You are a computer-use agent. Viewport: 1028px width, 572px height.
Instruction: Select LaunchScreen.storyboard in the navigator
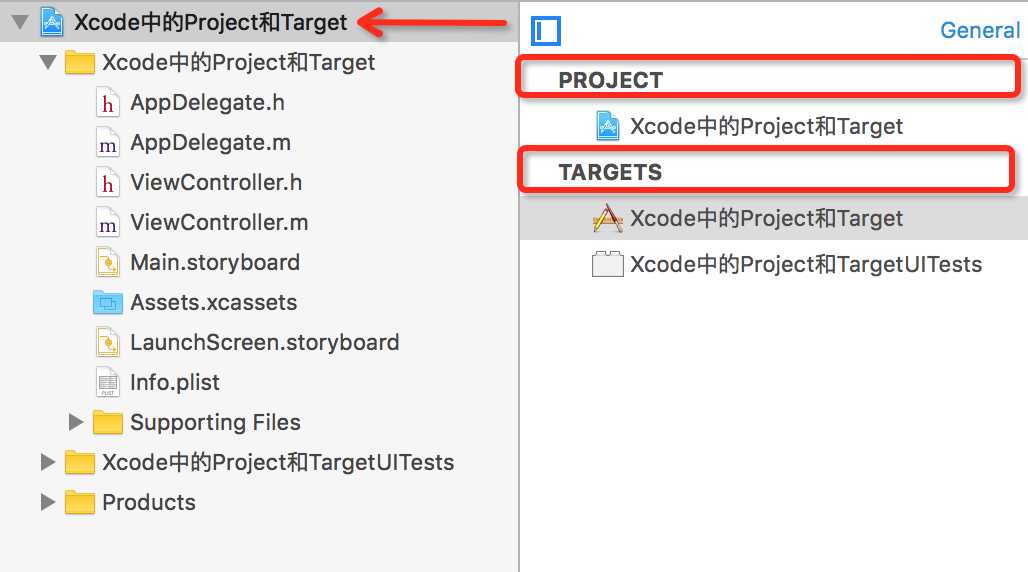265,342
